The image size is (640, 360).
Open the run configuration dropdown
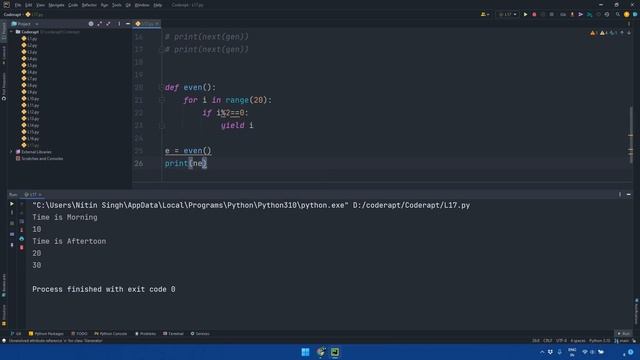[507, 14]
